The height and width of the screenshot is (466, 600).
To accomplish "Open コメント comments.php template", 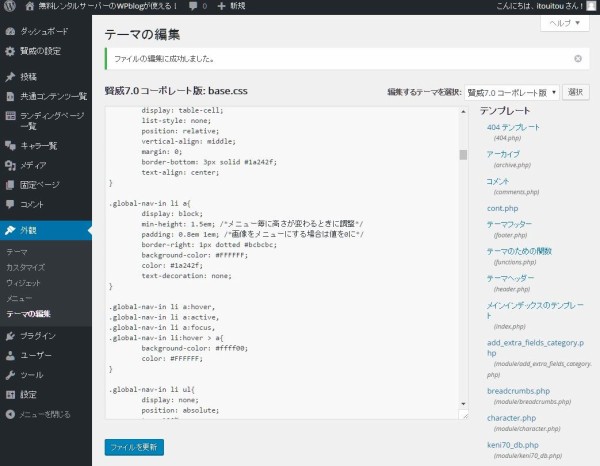I will (x=497, y=181).
